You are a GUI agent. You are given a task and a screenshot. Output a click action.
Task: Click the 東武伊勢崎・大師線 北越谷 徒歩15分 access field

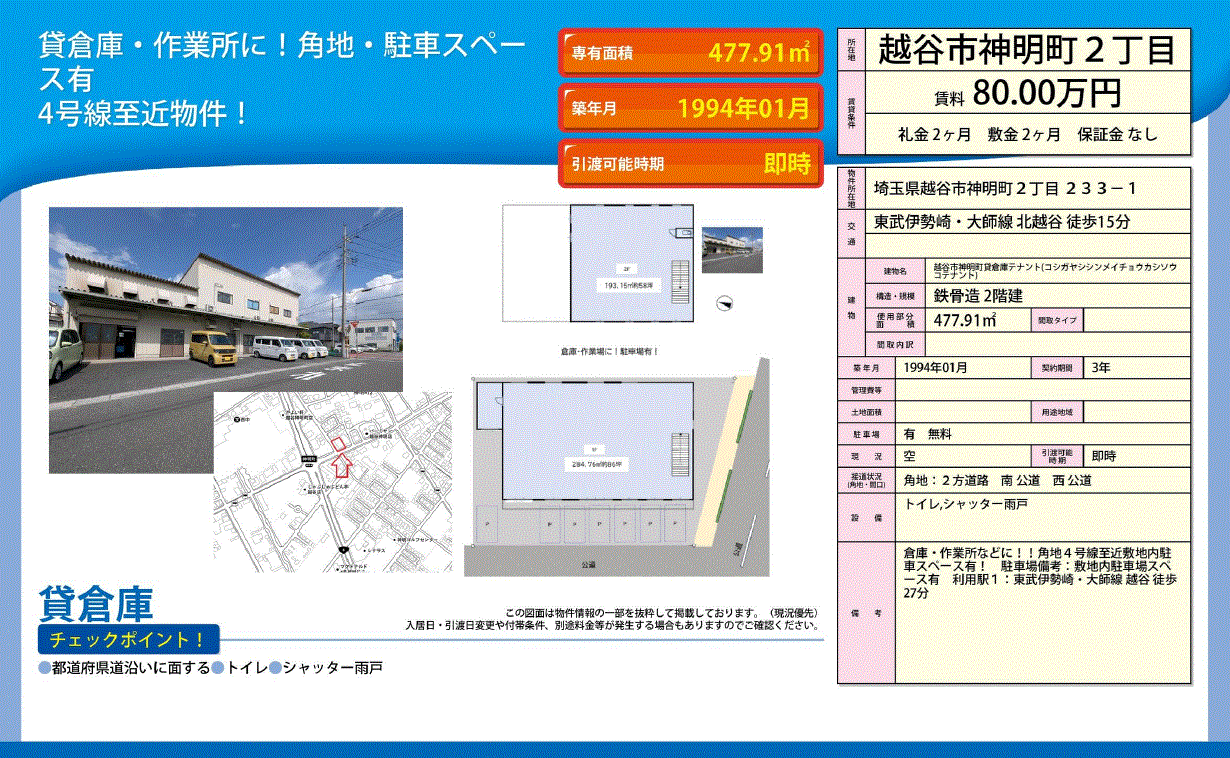(x=1025, y=222)
